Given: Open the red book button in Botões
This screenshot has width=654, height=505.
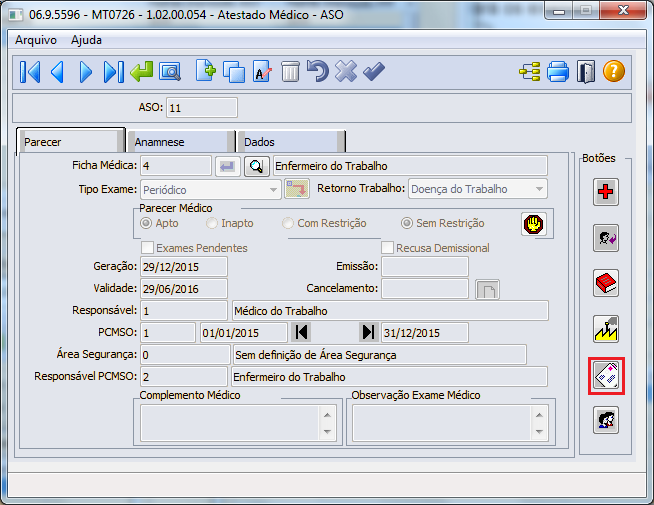Looking at the screenshot, I should coord(606,283).
